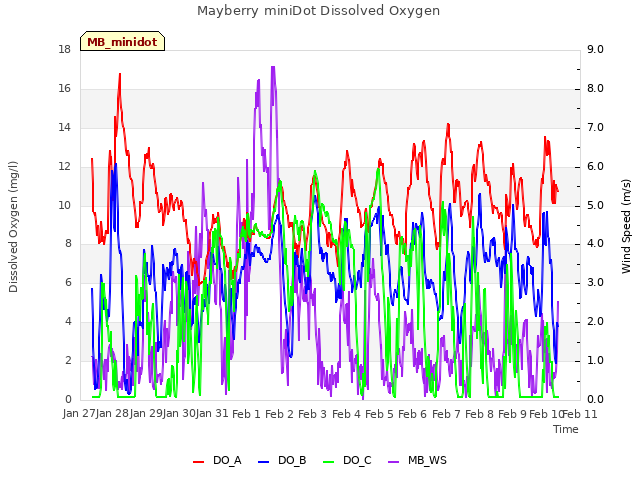The image size is (640, 480).
Task: Click the purple MB_WS legend color marker
Action: coord(393,462)
